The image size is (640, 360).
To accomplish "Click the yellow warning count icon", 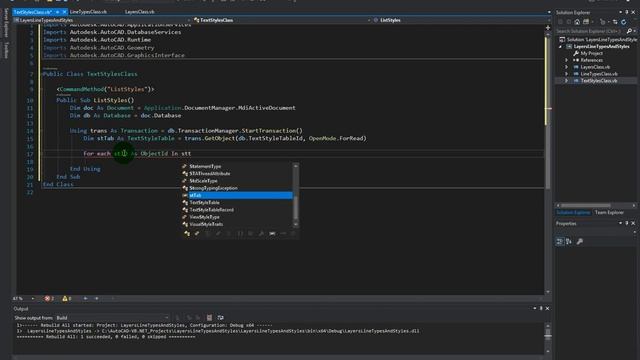I will 64,298.
